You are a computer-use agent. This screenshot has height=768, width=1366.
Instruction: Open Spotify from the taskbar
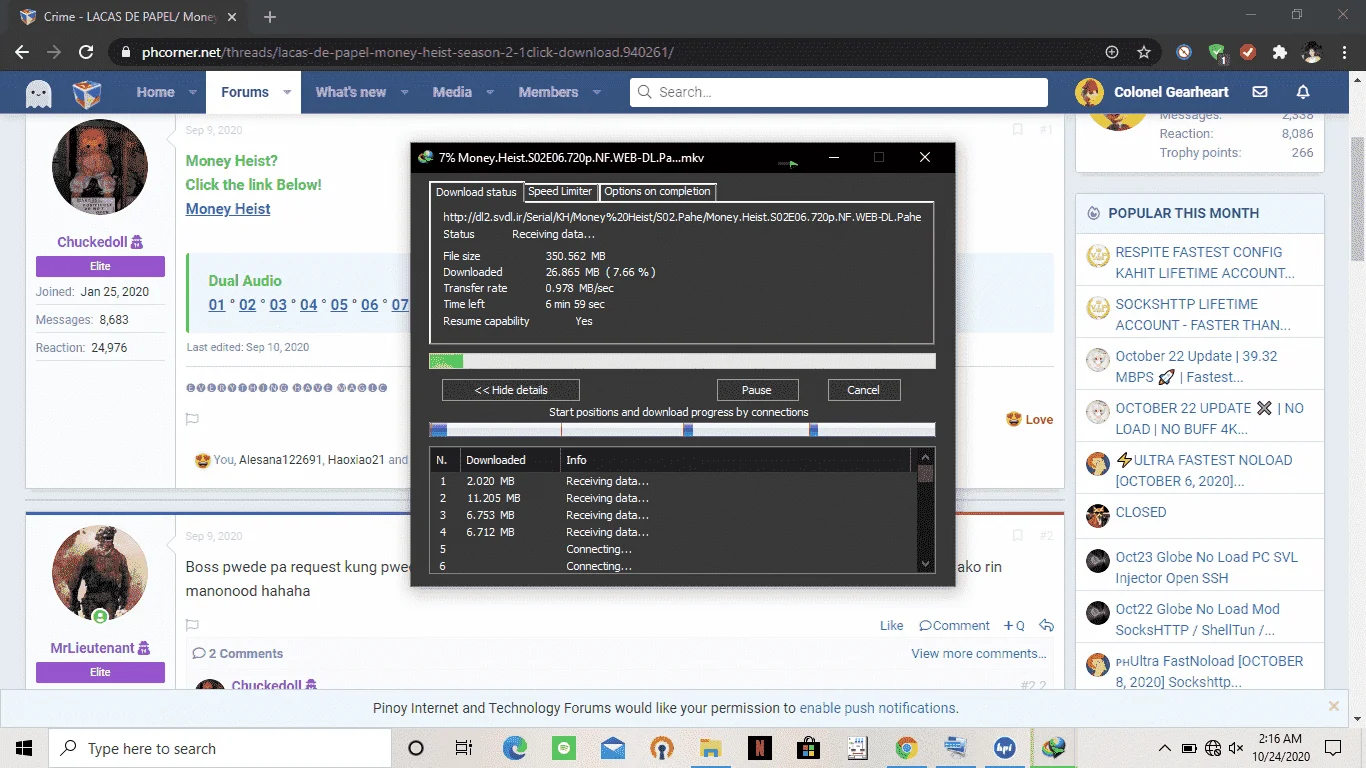563,748
